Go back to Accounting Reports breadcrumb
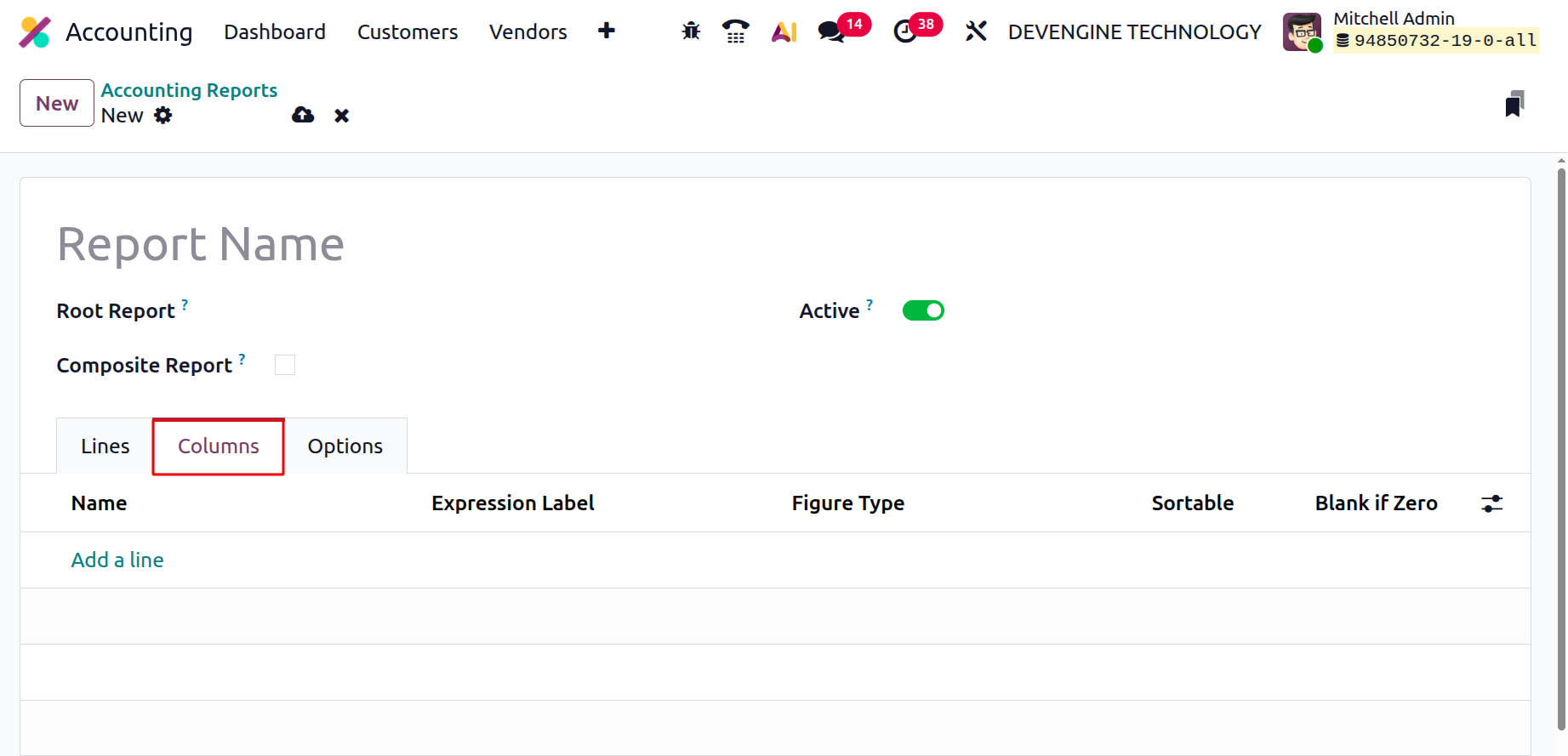 point(189,90)
